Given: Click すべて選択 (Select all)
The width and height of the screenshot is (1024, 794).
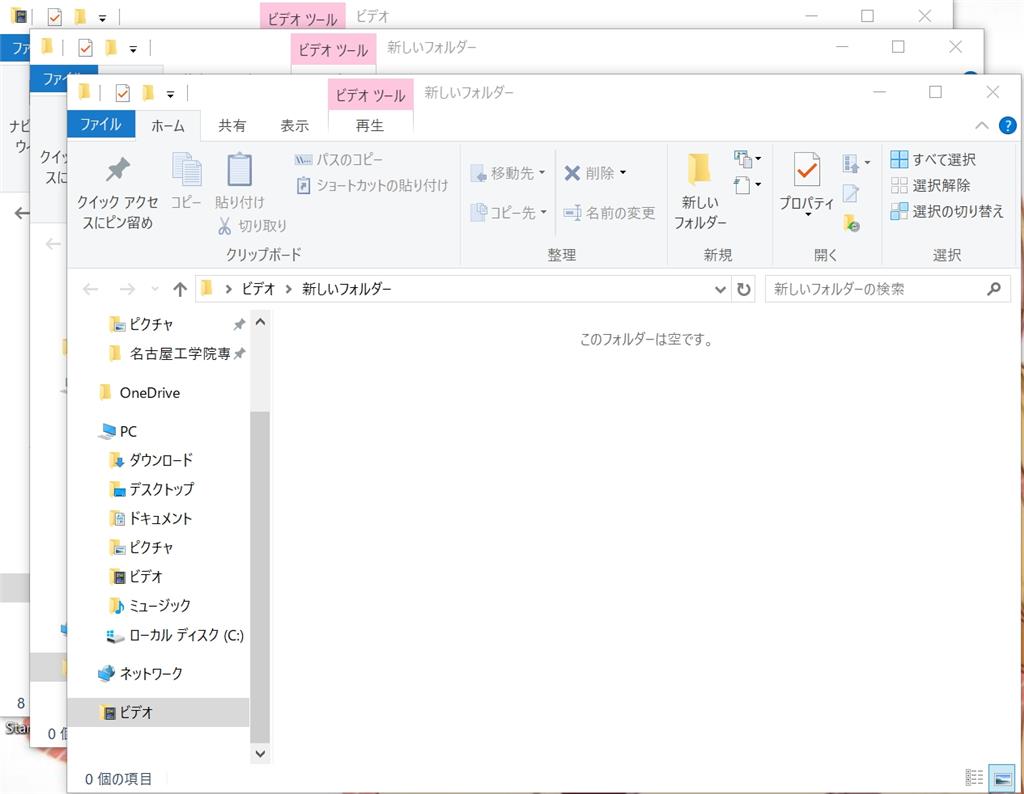Looking at the screenshot, I should [x=933, y=159].
